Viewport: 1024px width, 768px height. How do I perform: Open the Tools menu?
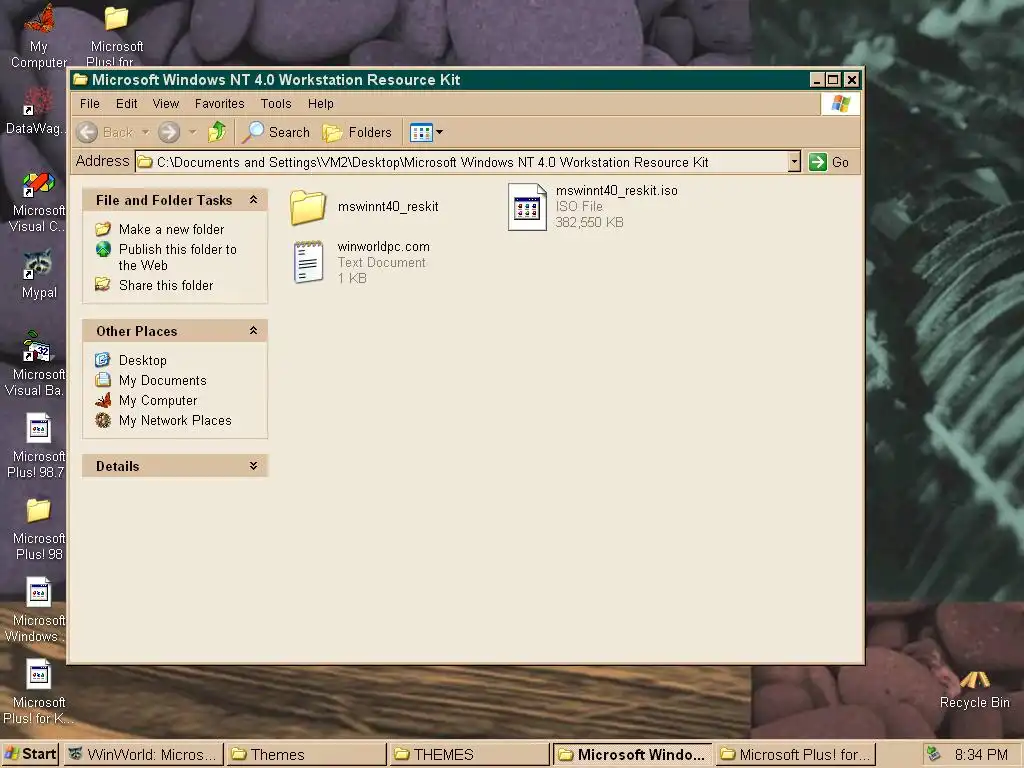(x=276, y=104)
